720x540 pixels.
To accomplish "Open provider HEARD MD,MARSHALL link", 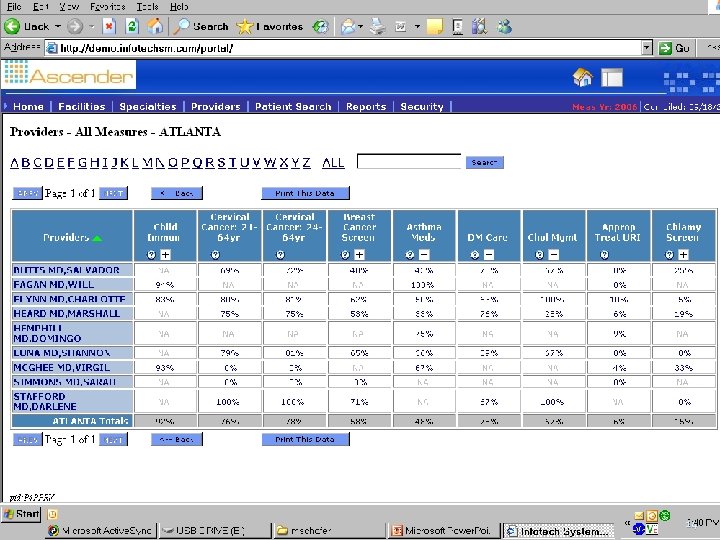I will pyautogui.click(x=67, y=314).
